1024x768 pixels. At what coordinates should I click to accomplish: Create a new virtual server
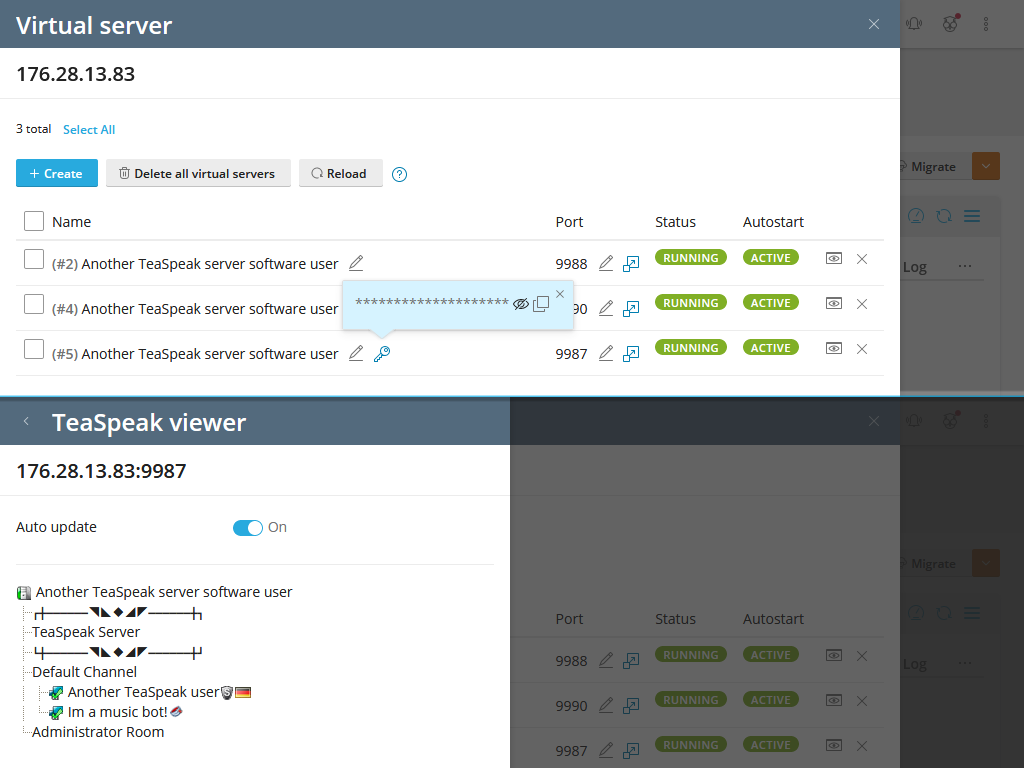56,173
